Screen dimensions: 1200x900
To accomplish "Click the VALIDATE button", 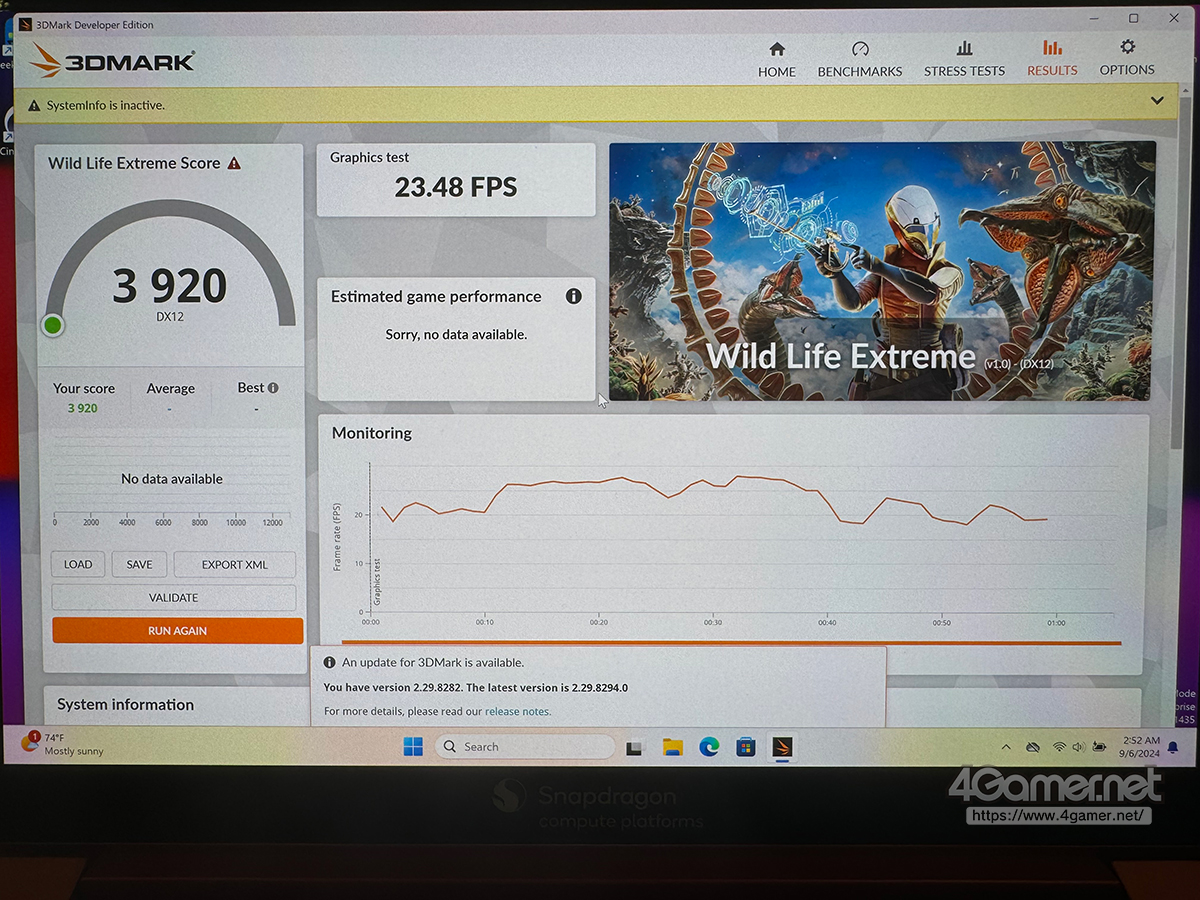I will click(174, 597).
